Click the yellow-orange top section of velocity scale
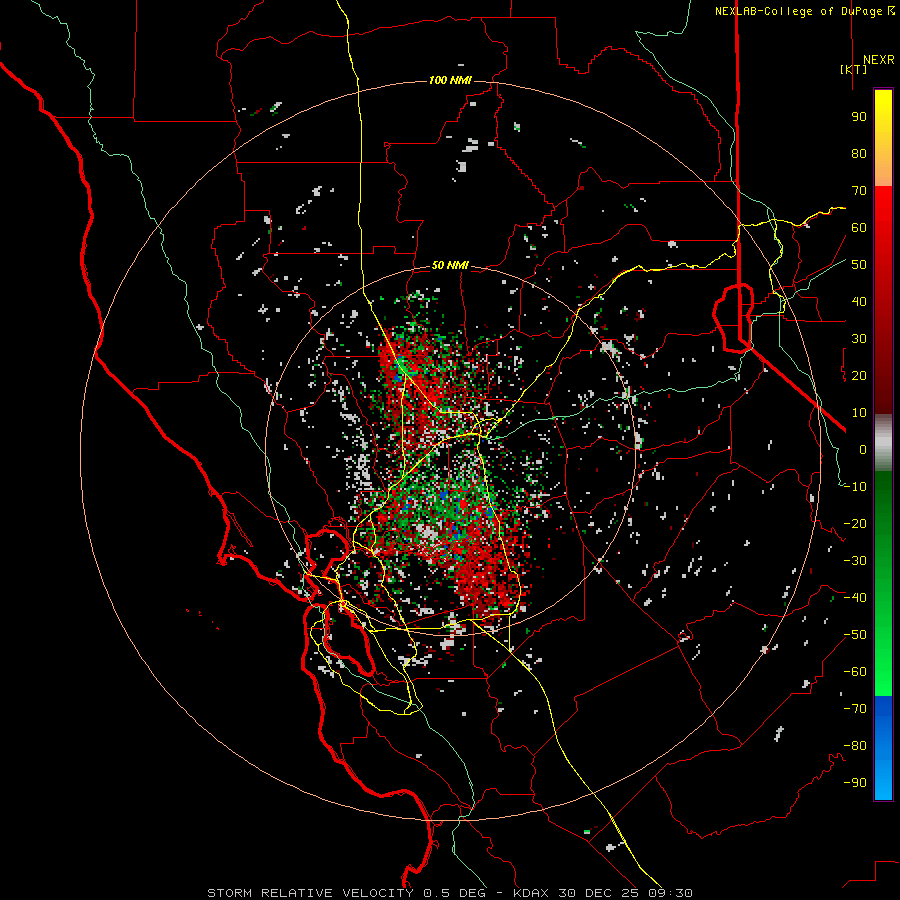Viewport: 900px width, 900px height. coord(883,138)
